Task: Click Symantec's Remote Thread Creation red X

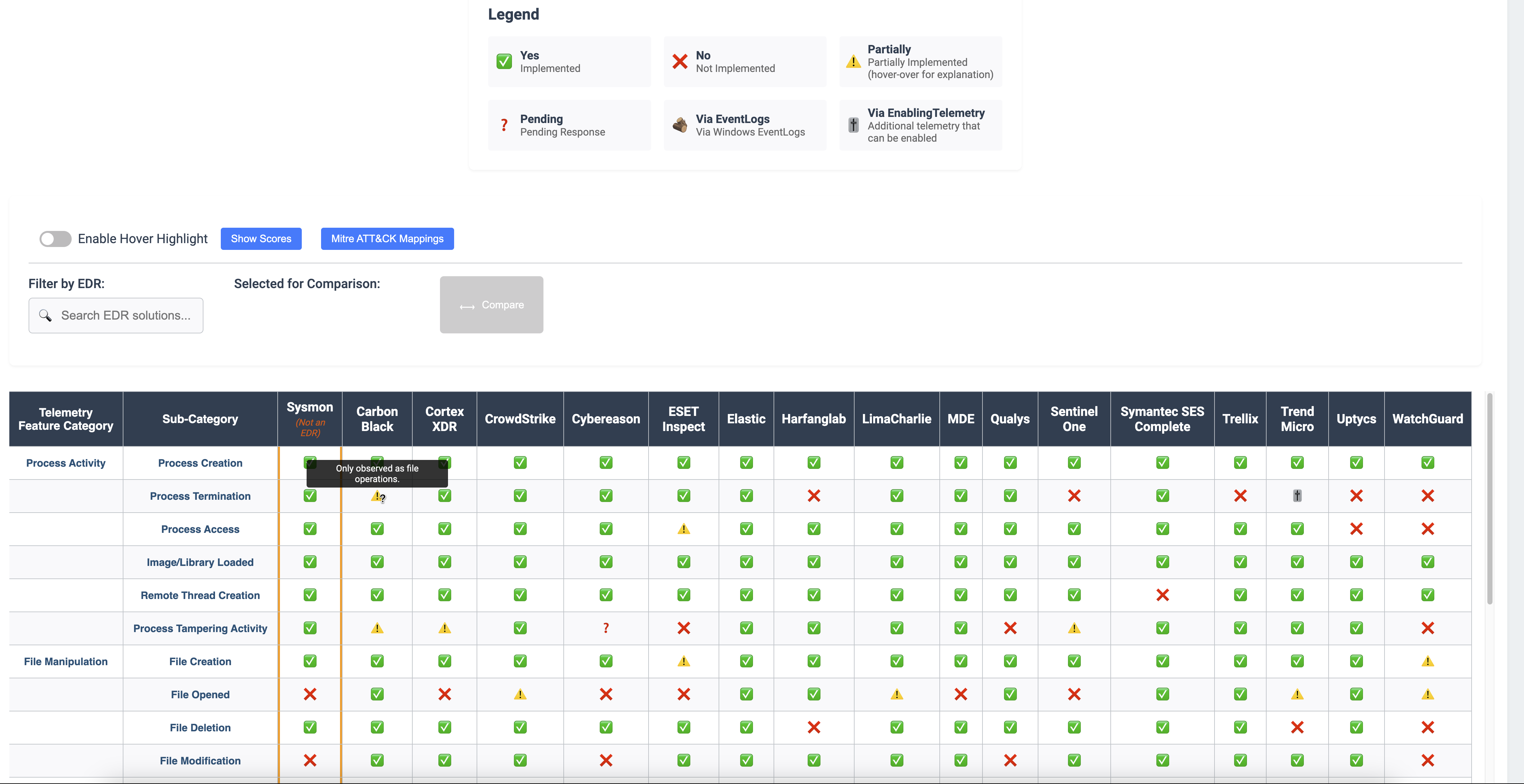Action: click(1162, 595)
